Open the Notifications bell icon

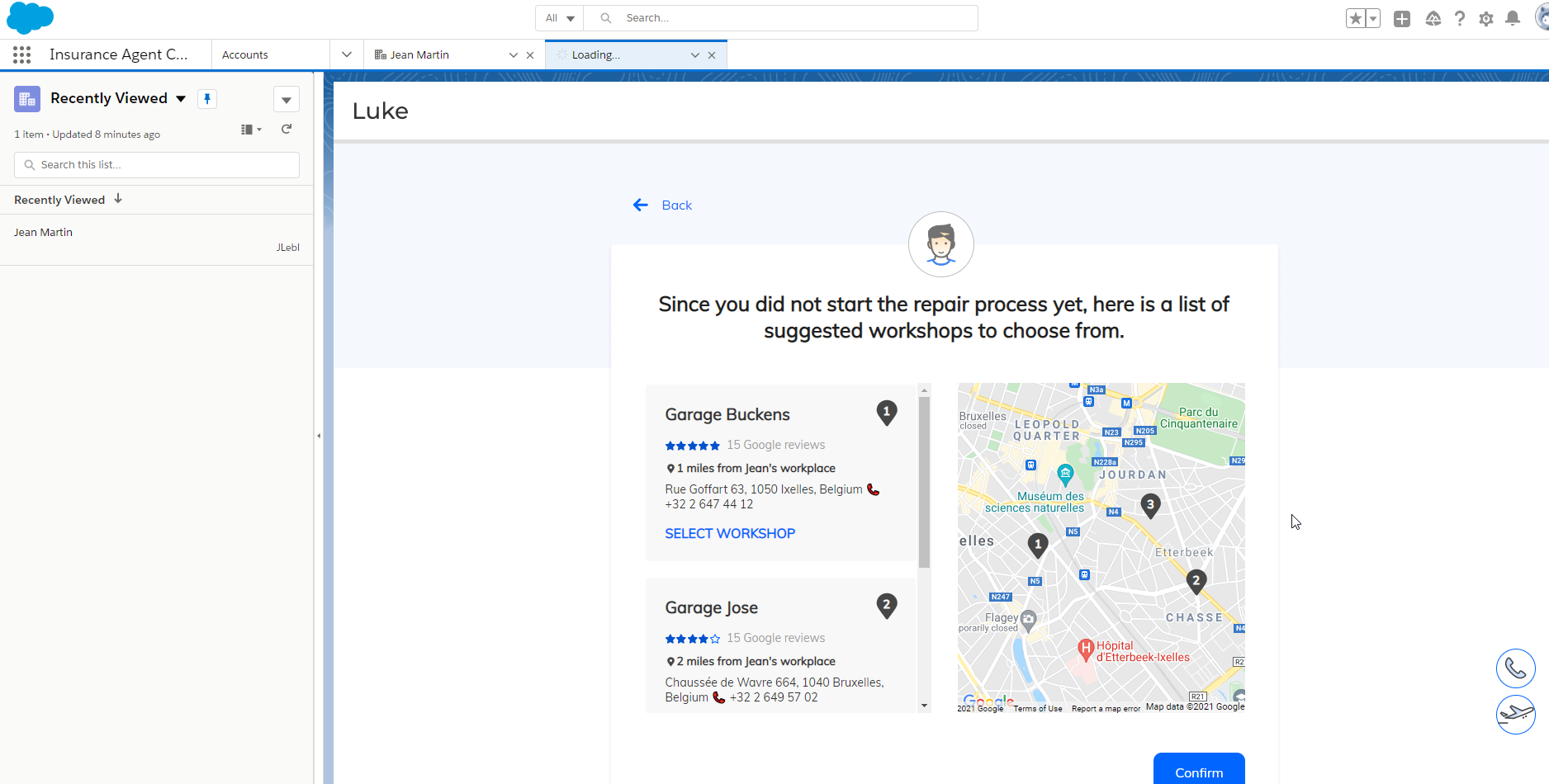click(x=1512, y=19)
